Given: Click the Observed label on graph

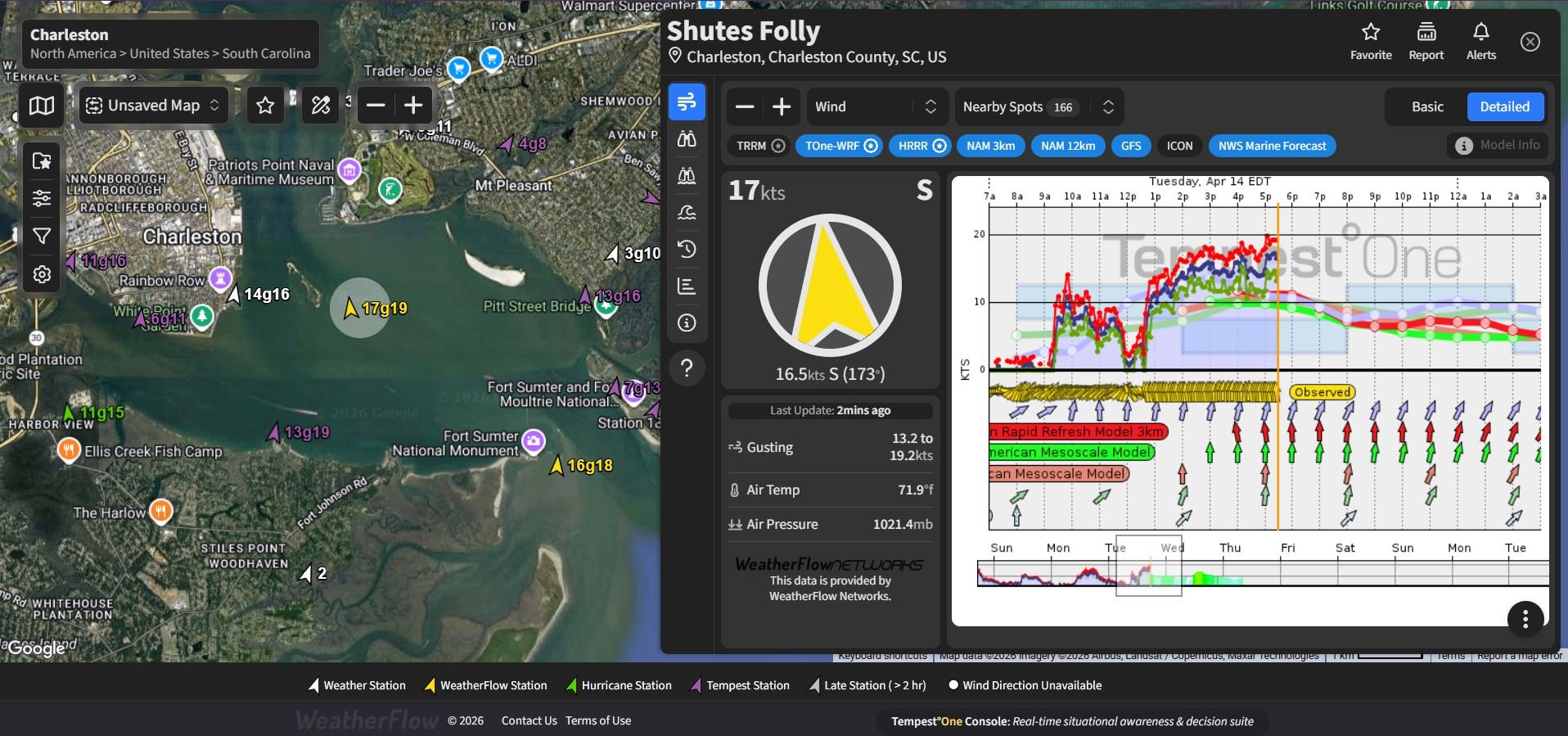Looking at the screenshot, I should tap(1322, 392).
